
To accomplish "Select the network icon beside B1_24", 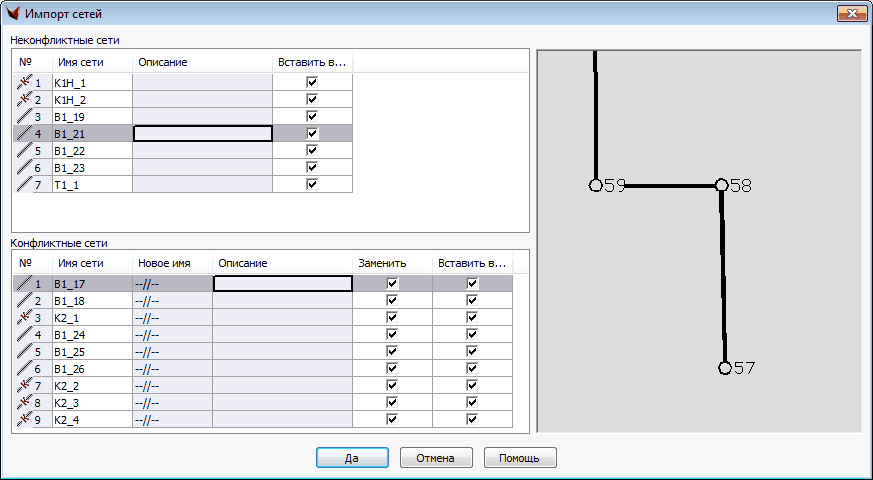I will pos(23,334).
